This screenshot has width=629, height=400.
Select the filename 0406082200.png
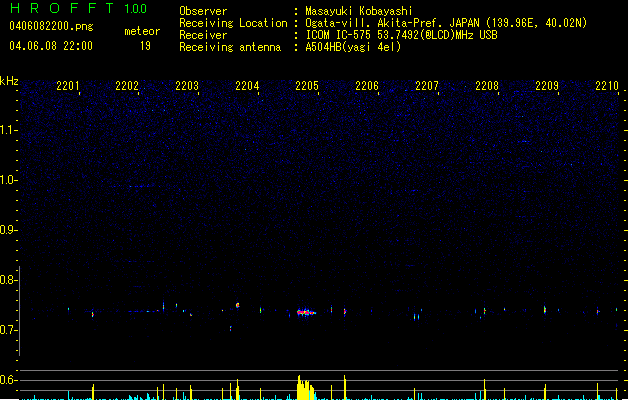(x=51, y=26)
